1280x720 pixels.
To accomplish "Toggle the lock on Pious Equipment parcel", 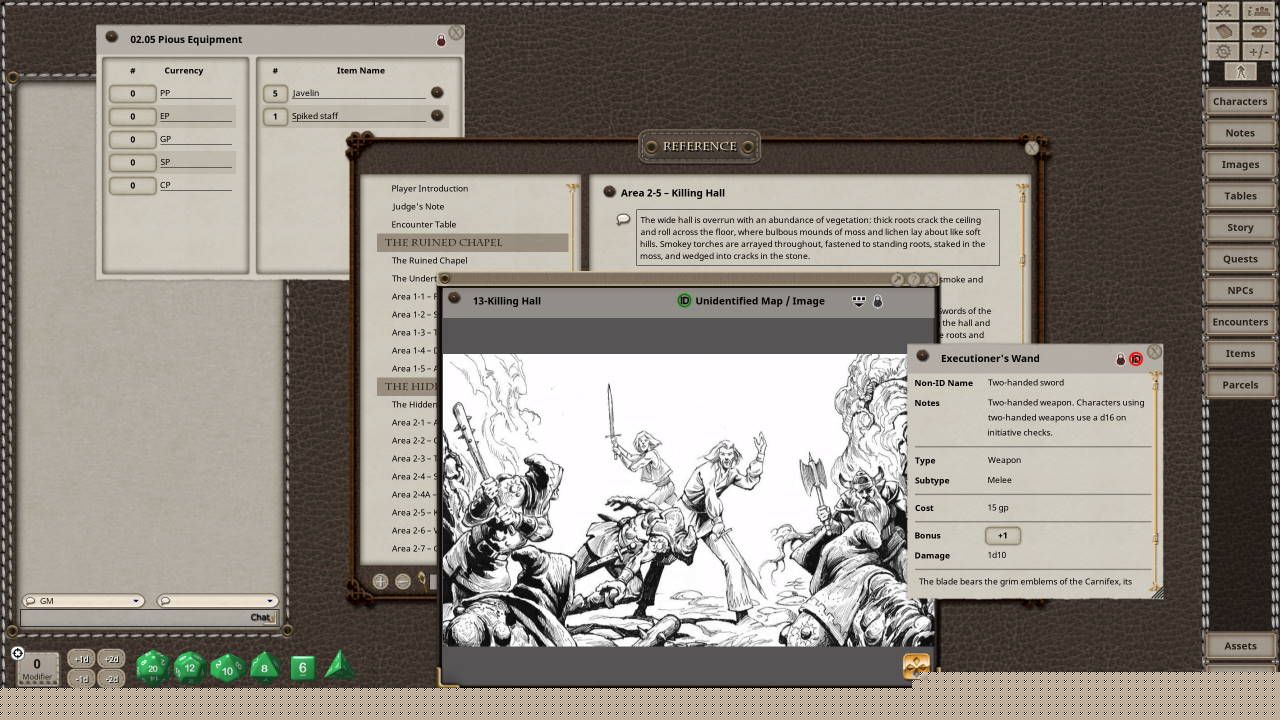I will (x=441, y=41).
